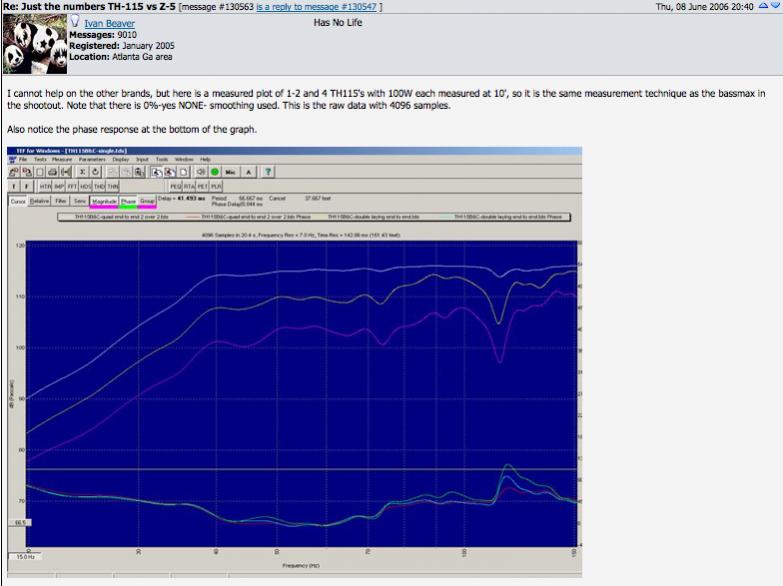Click the Mic toolbar button

(x=230, y=172)
